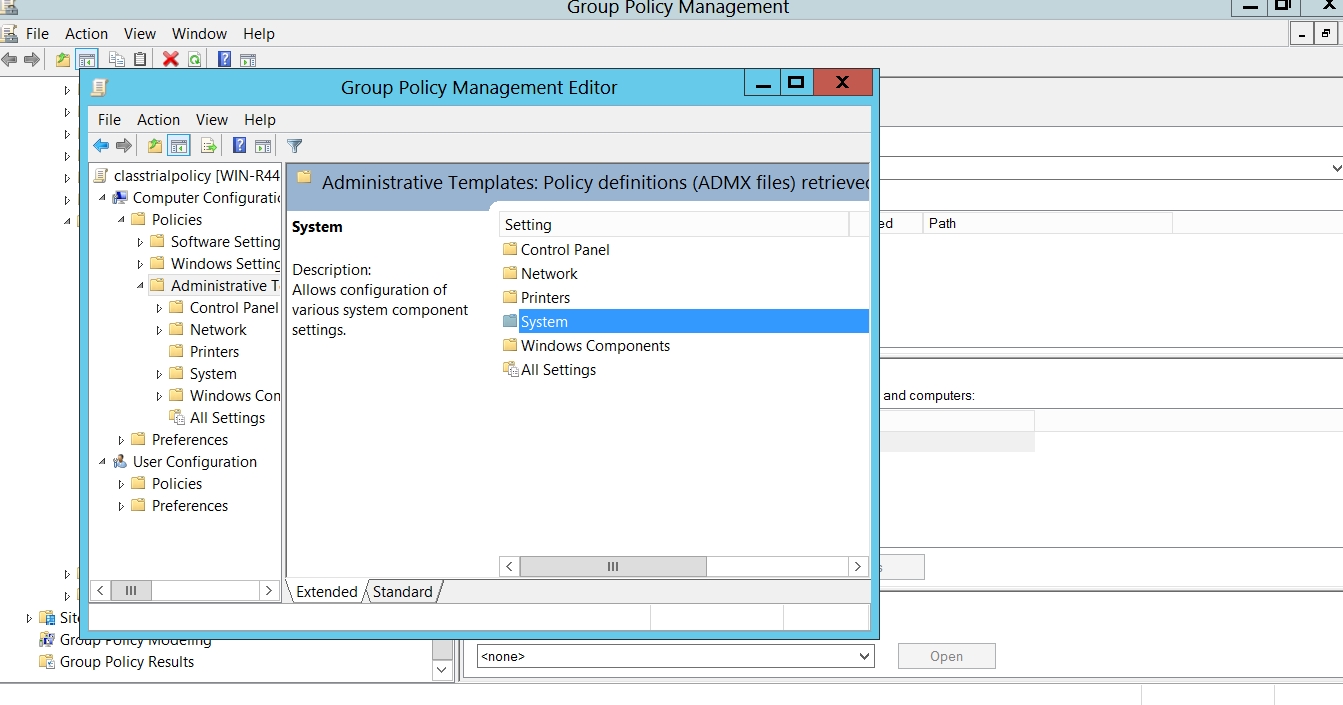Viewport: 1343px width, 705px height.
Task: Select All Settings in the tree
Action: (x=227, y=418)
